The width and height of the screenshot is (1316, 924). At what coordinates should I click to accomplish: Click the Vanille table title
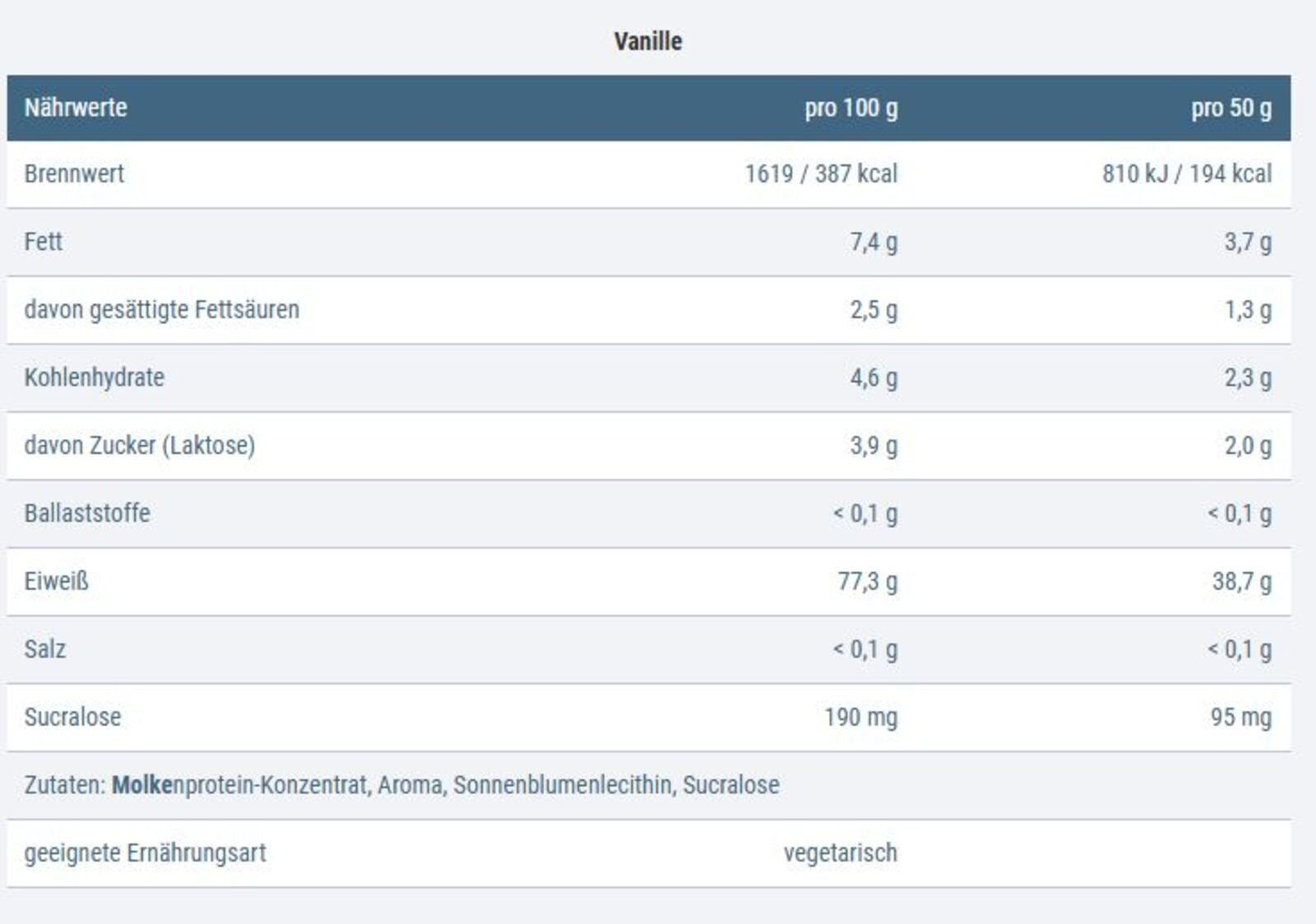[648, 41]
